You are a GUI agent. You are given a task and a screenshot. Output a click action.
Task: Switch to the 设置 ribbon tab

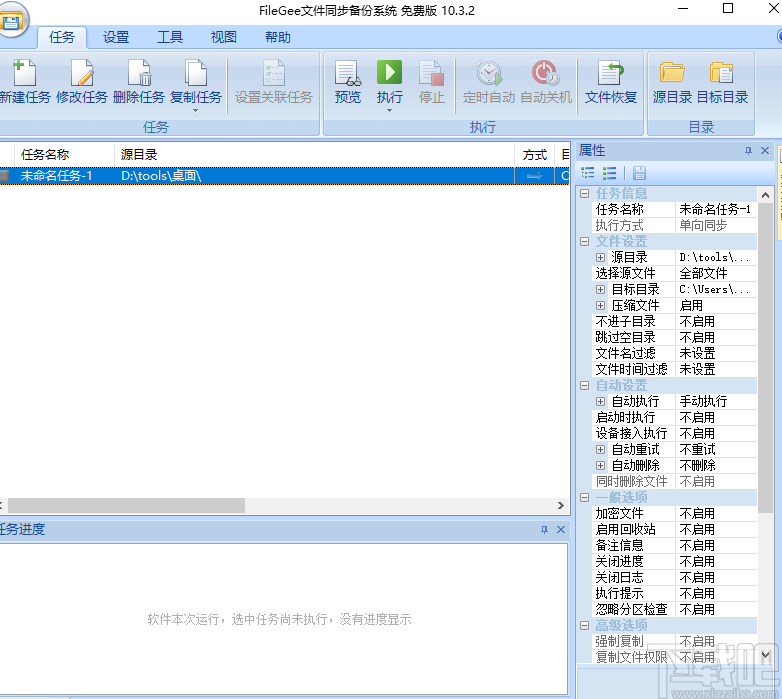pyautogui.click(x=116, y=37)
